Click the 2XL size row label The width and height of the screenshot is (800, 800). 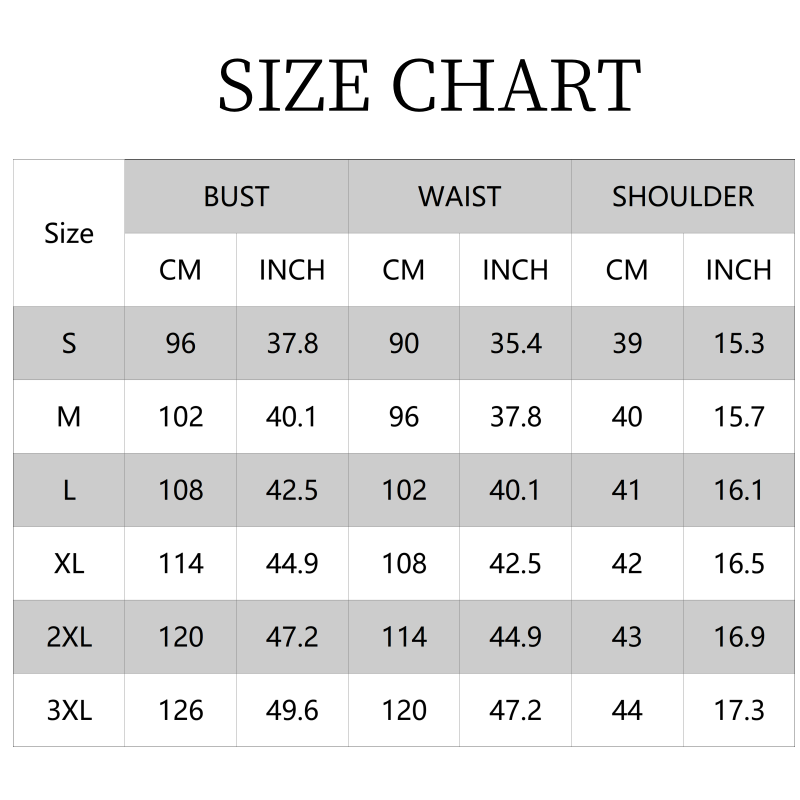(69, 637)
